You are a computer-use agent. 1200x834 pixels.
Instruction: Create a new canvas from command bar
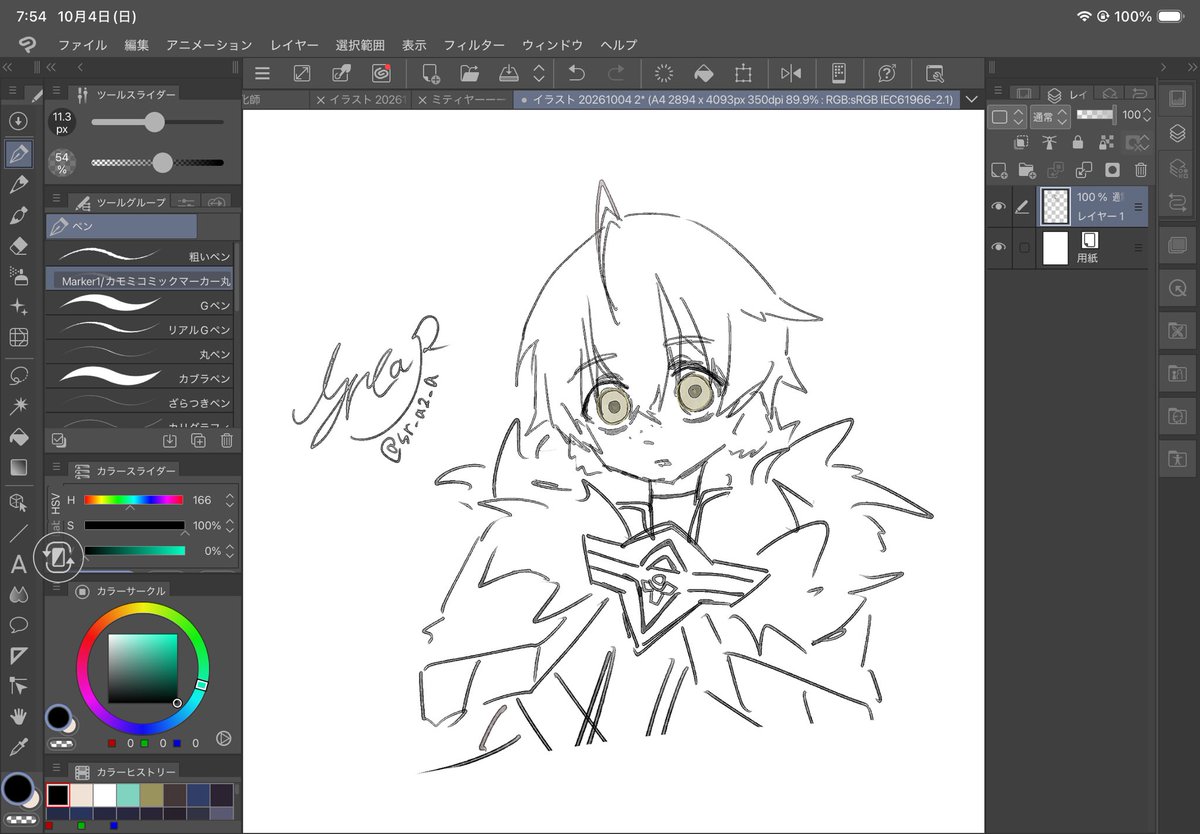click(x=431, y=73)
